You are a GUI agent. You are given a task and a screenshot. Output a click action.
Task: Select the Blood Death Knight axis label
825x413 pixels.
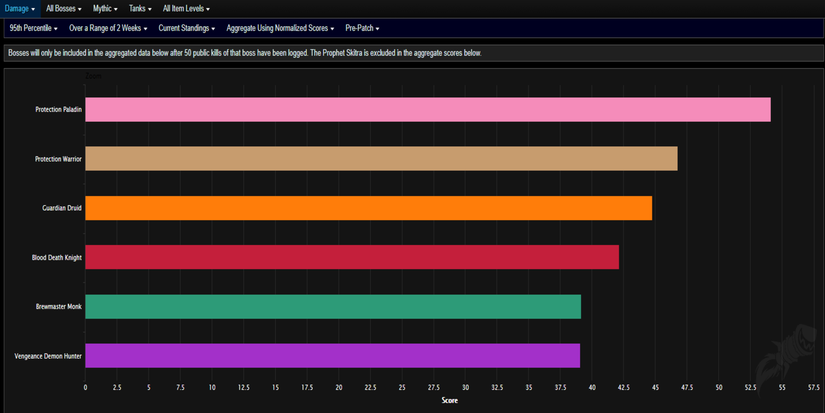tap(56, 258)
